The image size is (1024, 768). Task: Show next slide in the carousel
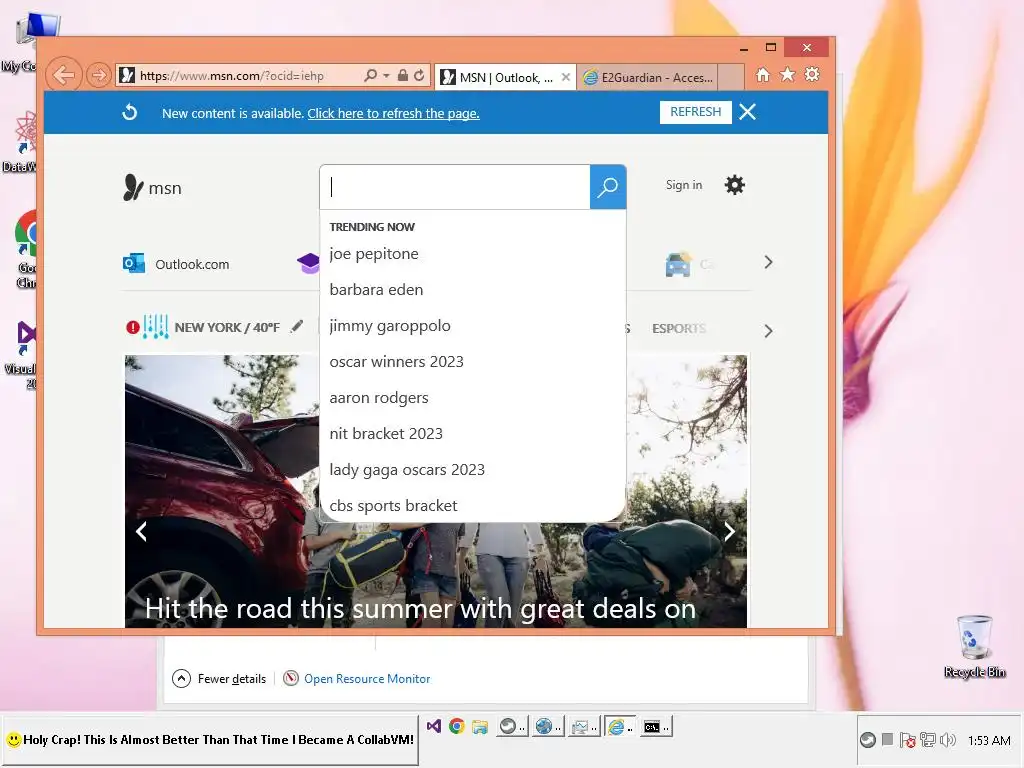coord(729,532)
